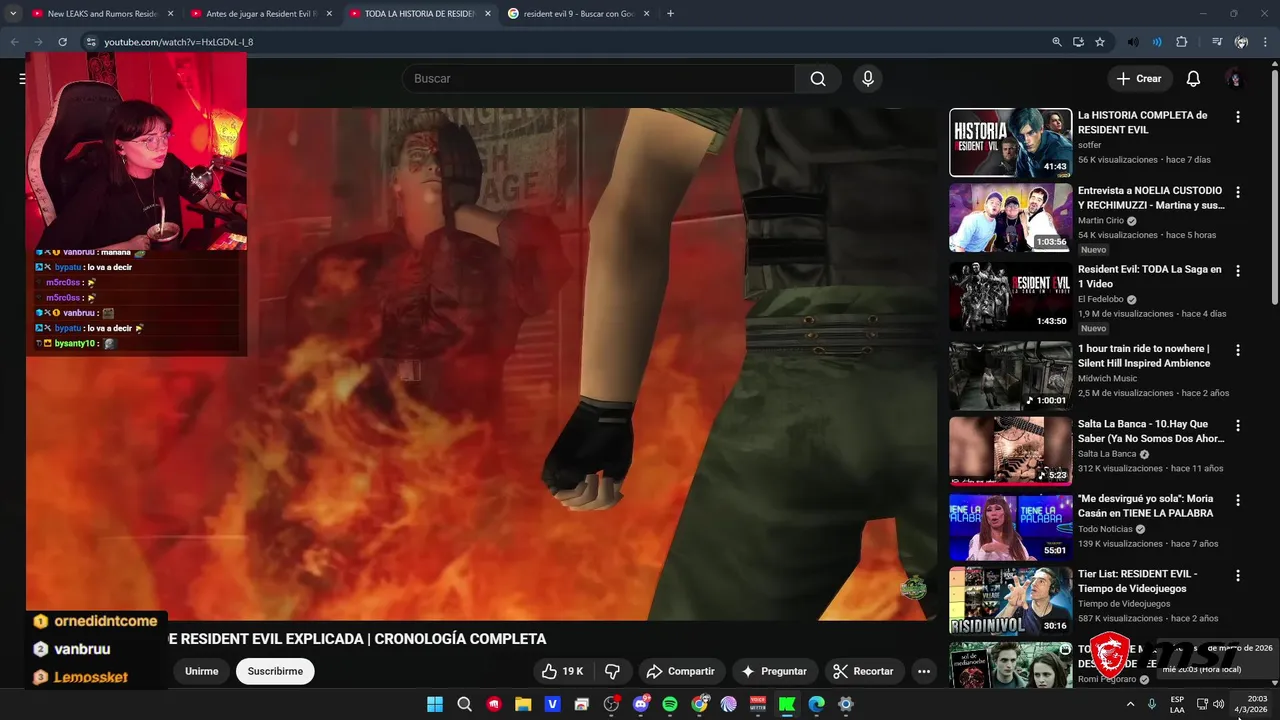Open options for Tier List RESIDENT EVIL

tap(1238, 576)
